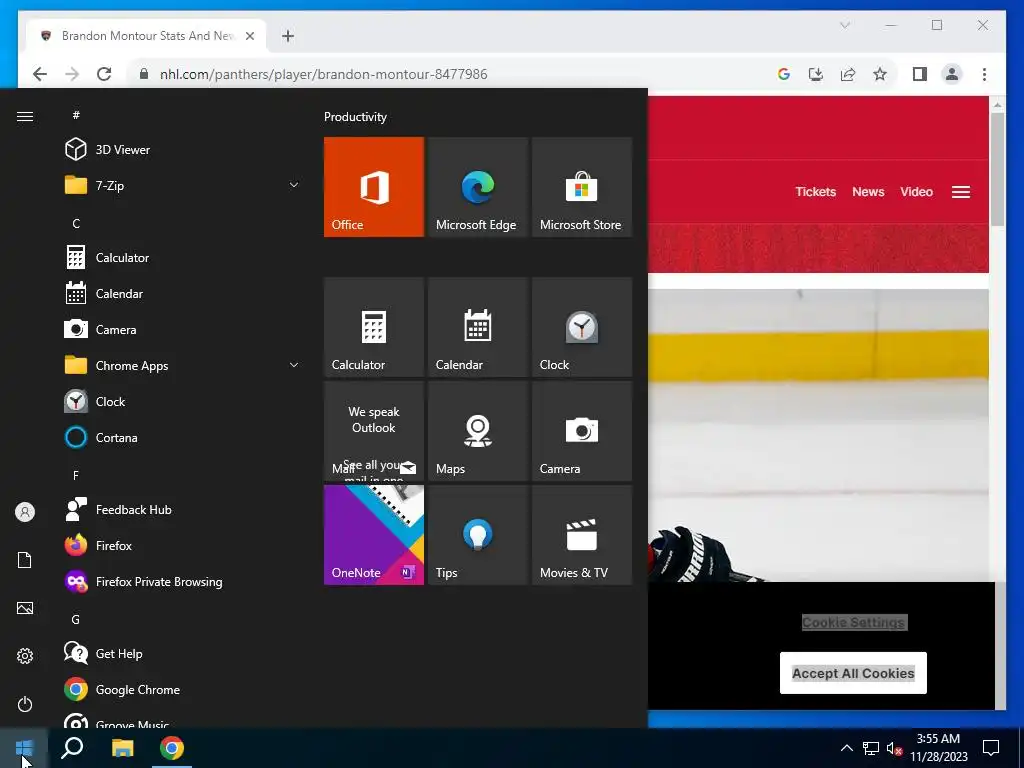Close the Brandon Montour tab

[249, 36]
